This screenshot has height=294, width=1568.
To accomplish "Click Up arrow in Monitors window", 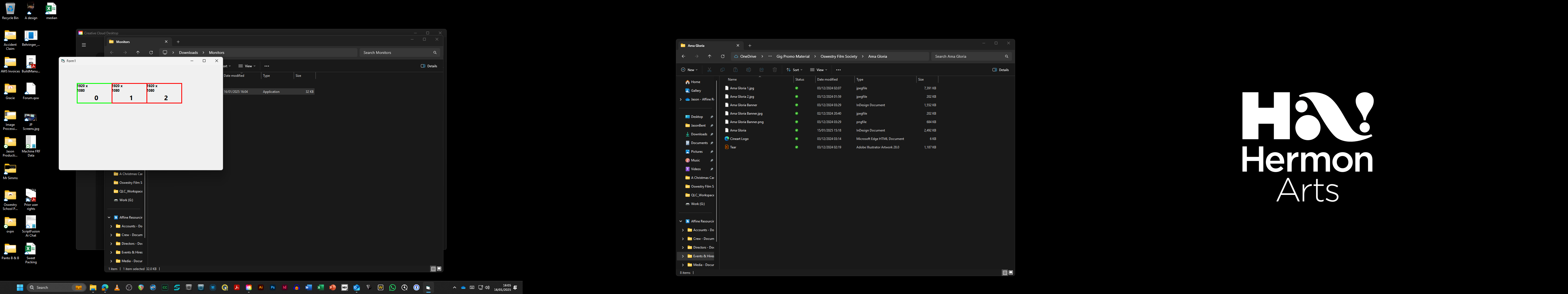I will pyautogui.click(x=138, y=52).
